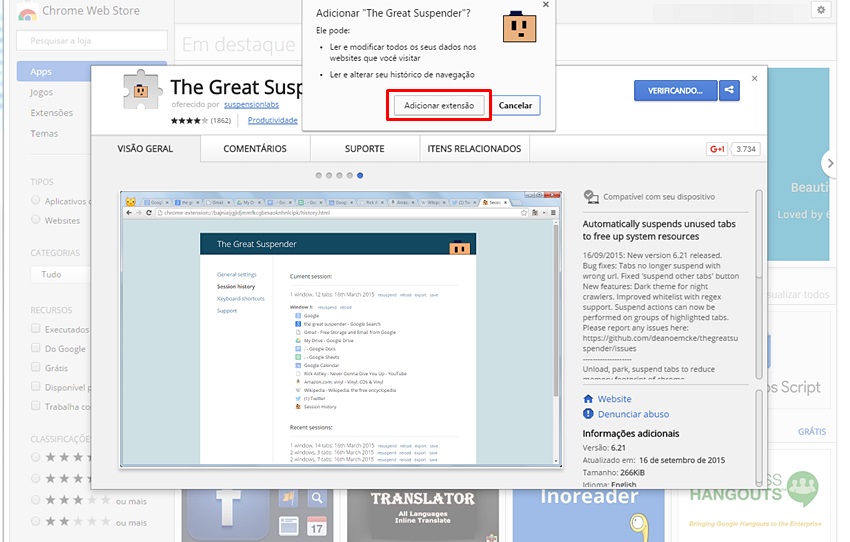This screenshot has width=850, height=542.
Task: Click The Great Suspender icon in the dialog
Action: coord(519,27)
